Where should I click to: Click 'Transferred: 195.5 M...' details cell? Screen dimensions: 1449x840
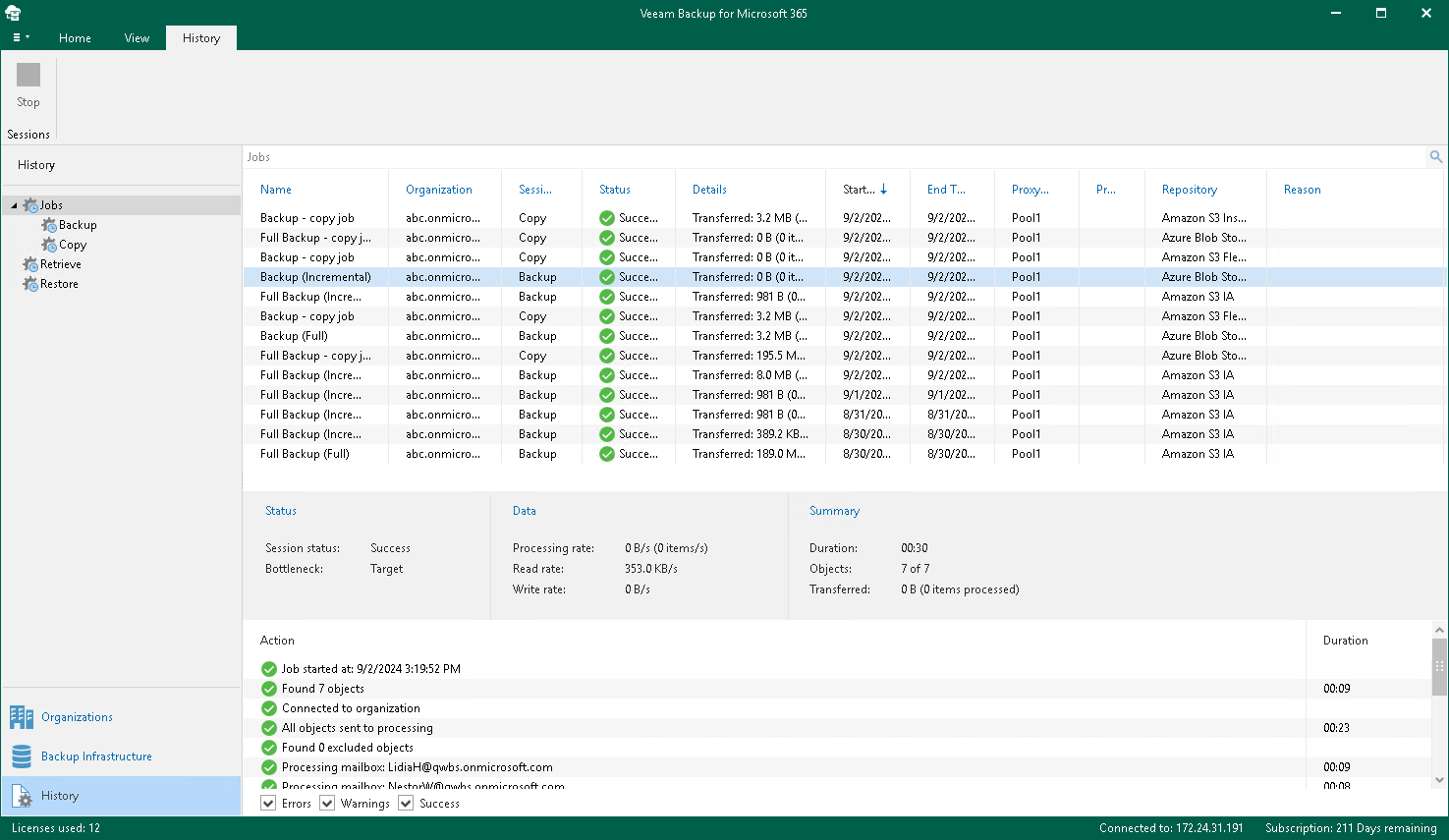(x=749, y=356)
